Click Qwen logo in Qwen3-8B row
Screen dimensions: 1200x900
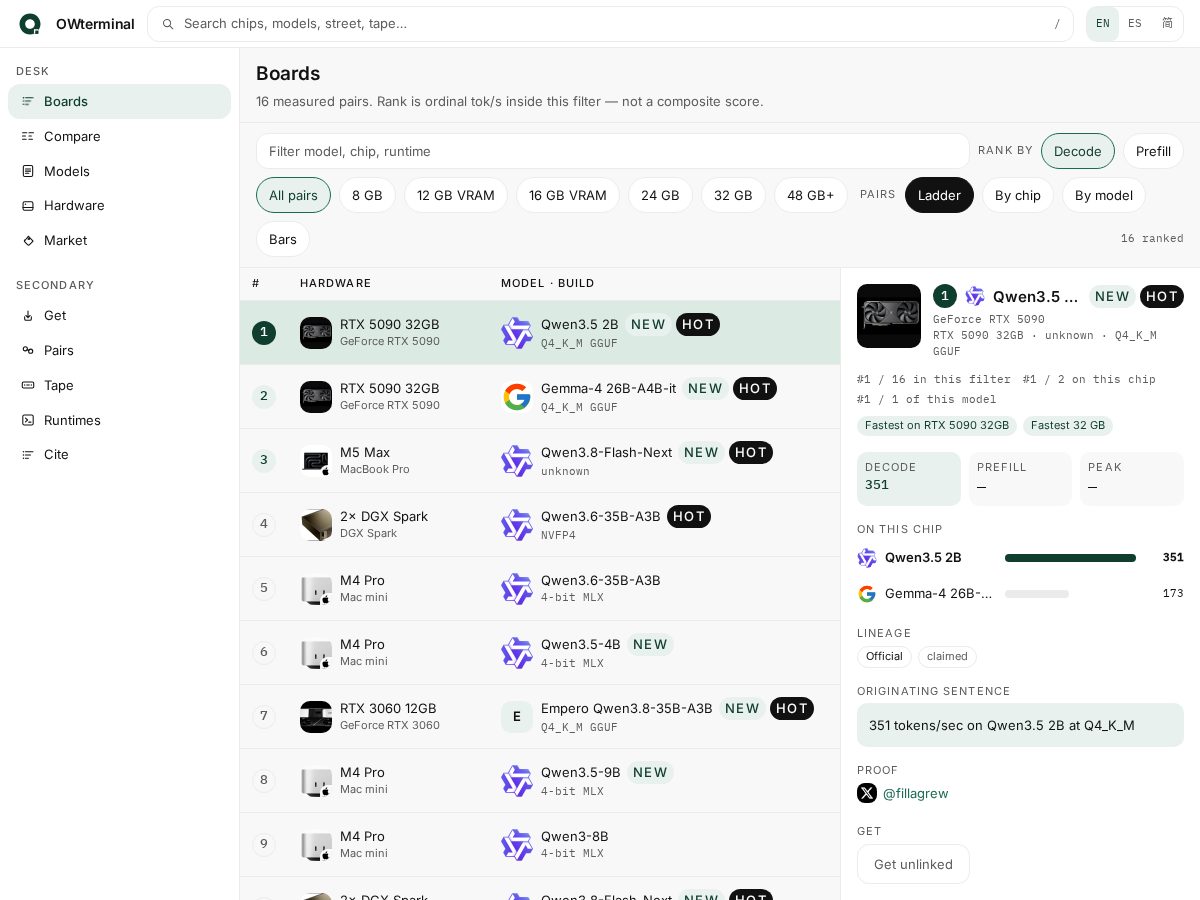pos(517,845)
